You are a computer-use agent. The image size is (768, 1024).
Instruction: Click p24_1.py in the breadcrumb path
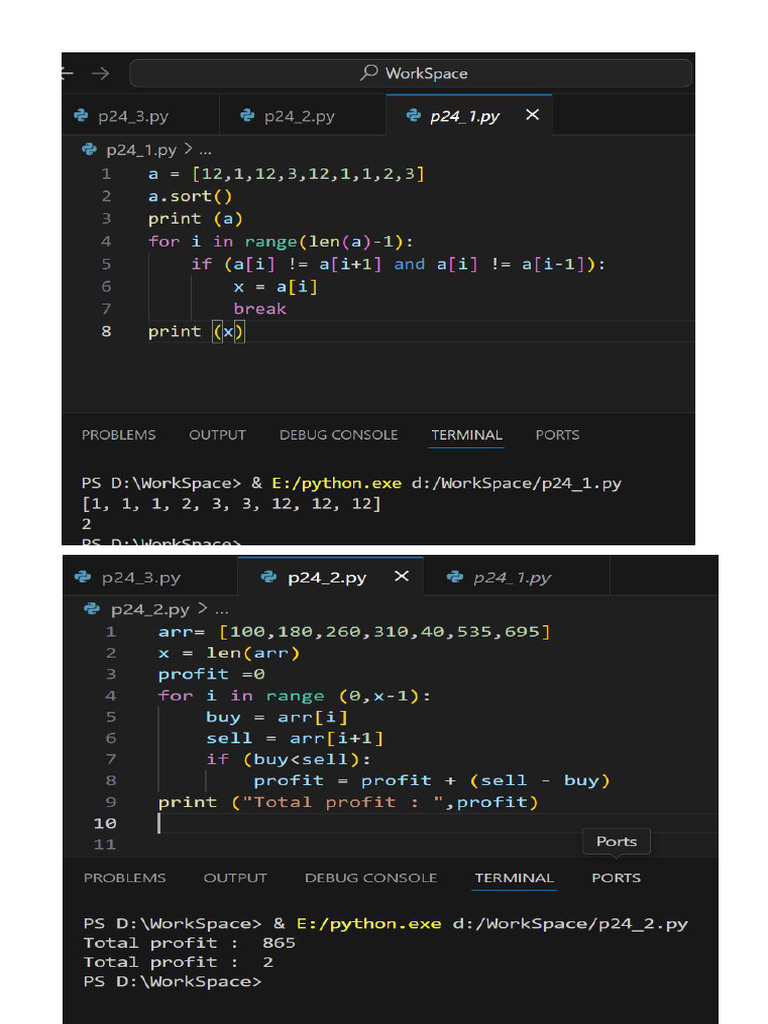[141, 150]
